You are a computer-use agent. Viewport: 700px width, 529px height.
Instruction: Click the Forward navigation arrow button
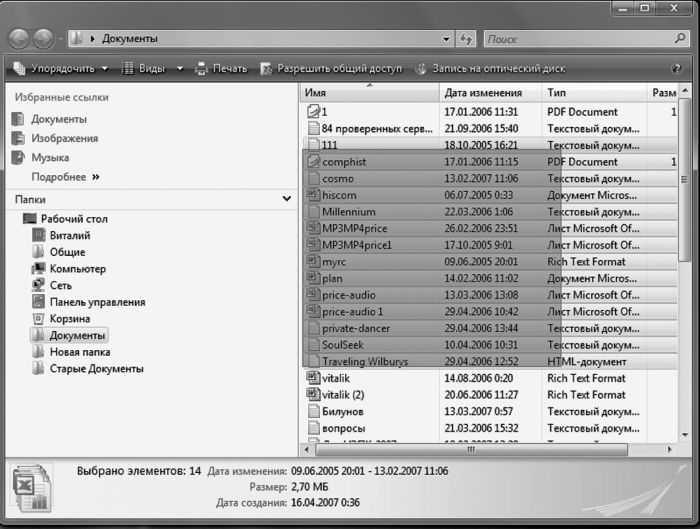coord(45,39)
